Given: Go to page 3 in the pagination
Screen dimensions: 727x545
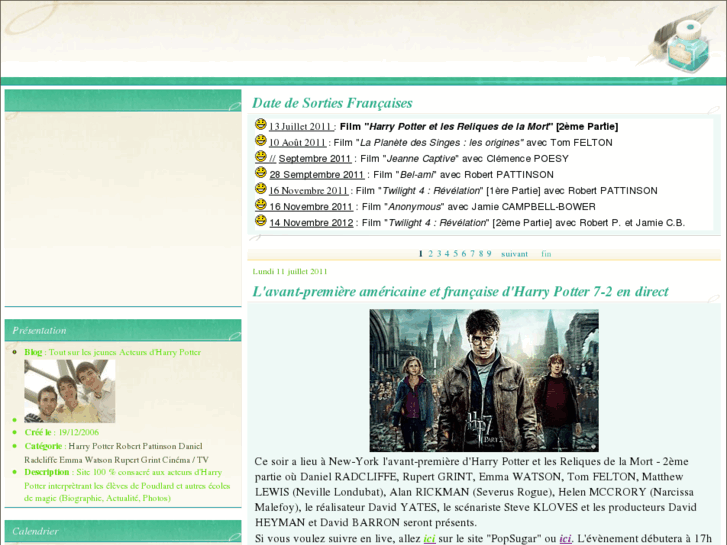Looking at the screenshot, I should coord(439,254).
